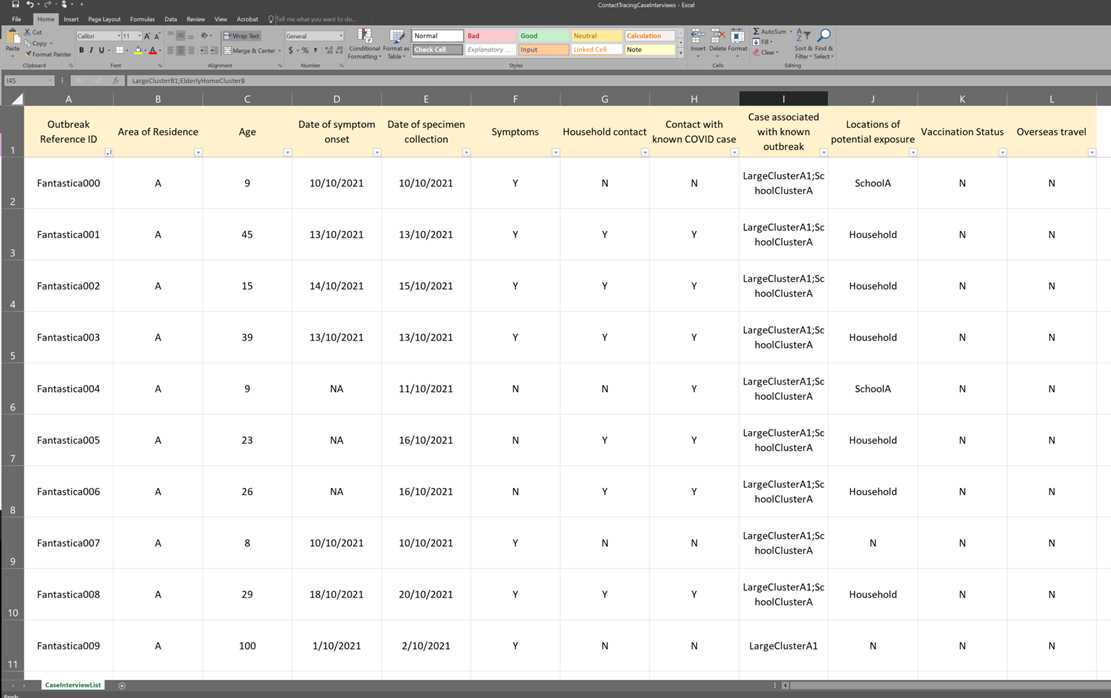Select age cell showing 100

[247, 646]
